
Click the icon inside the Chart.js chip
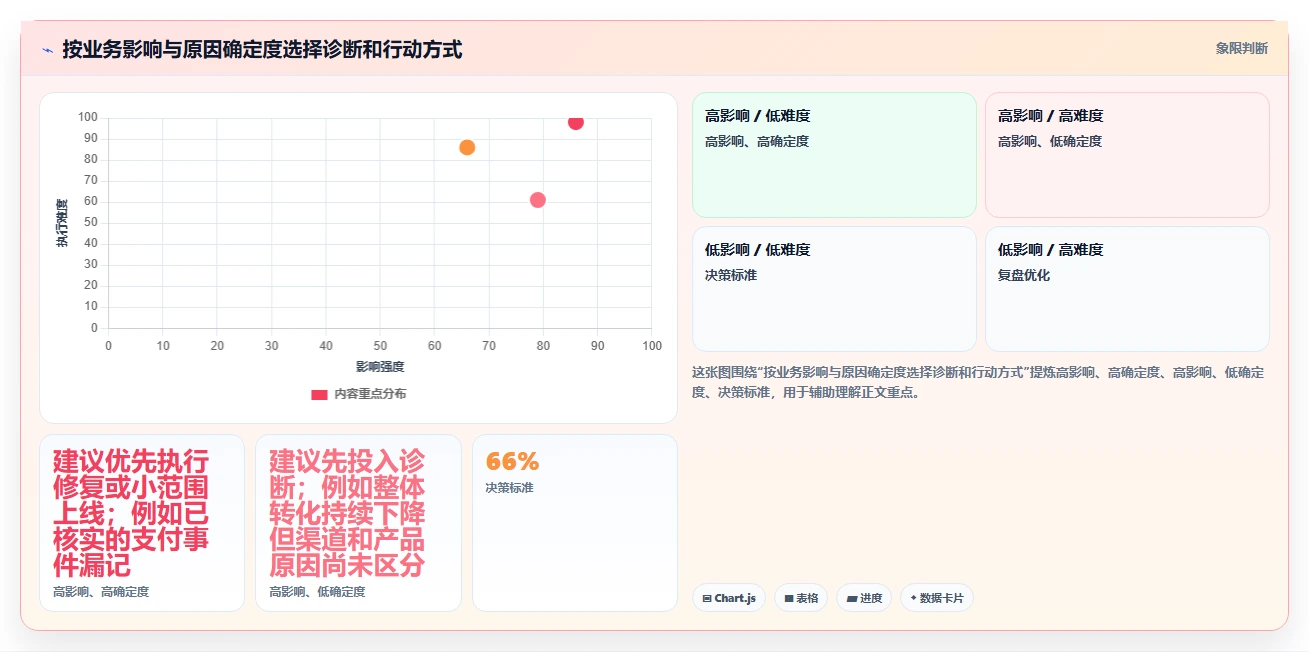tap(707, 599)
